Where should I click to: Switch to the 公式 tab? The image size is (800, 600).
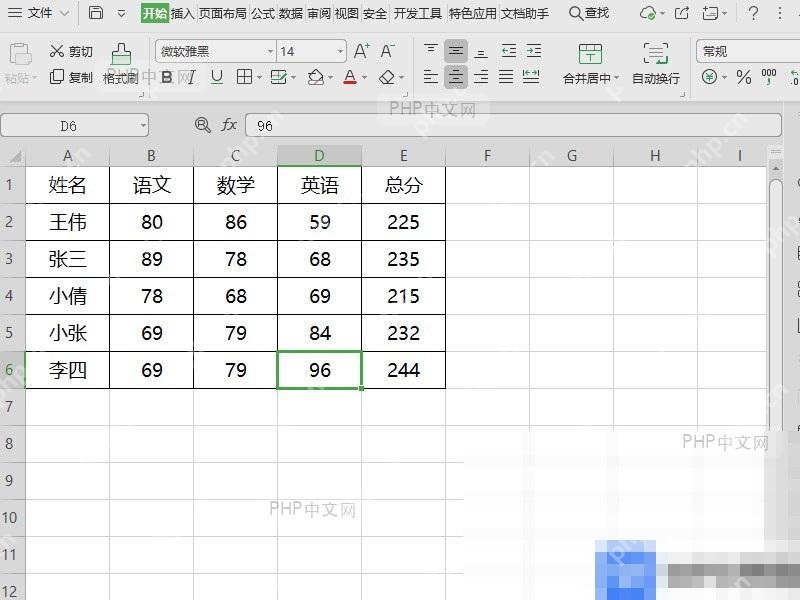(263, 13)
